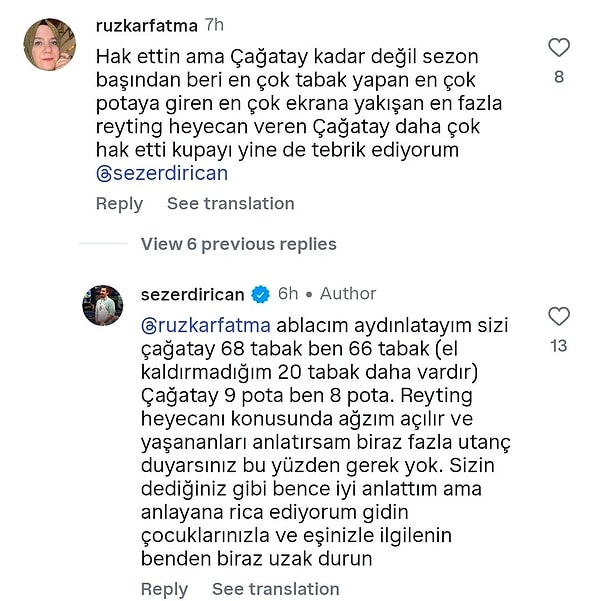Click the Threads icon before @sezerdirican mention
This screenshot has width=600, height=601.
pyautogui.click(x=103, y=173)
